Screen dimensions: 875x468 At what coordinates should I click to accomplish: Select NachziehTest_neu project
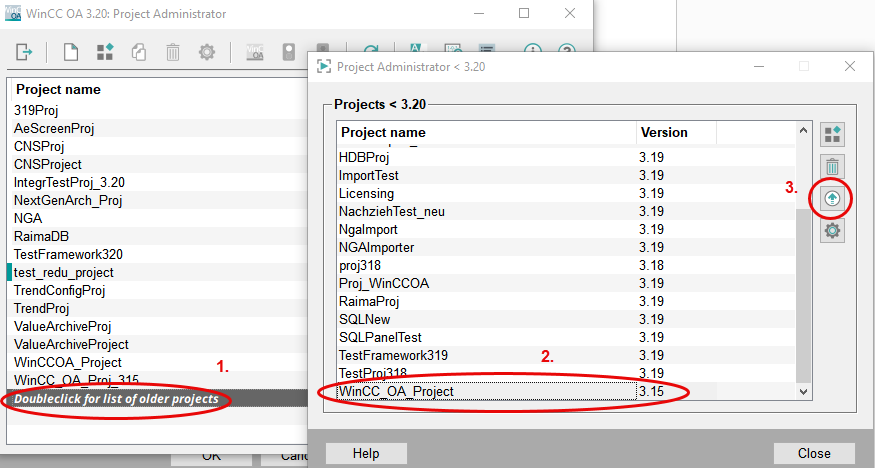point(566,211)
